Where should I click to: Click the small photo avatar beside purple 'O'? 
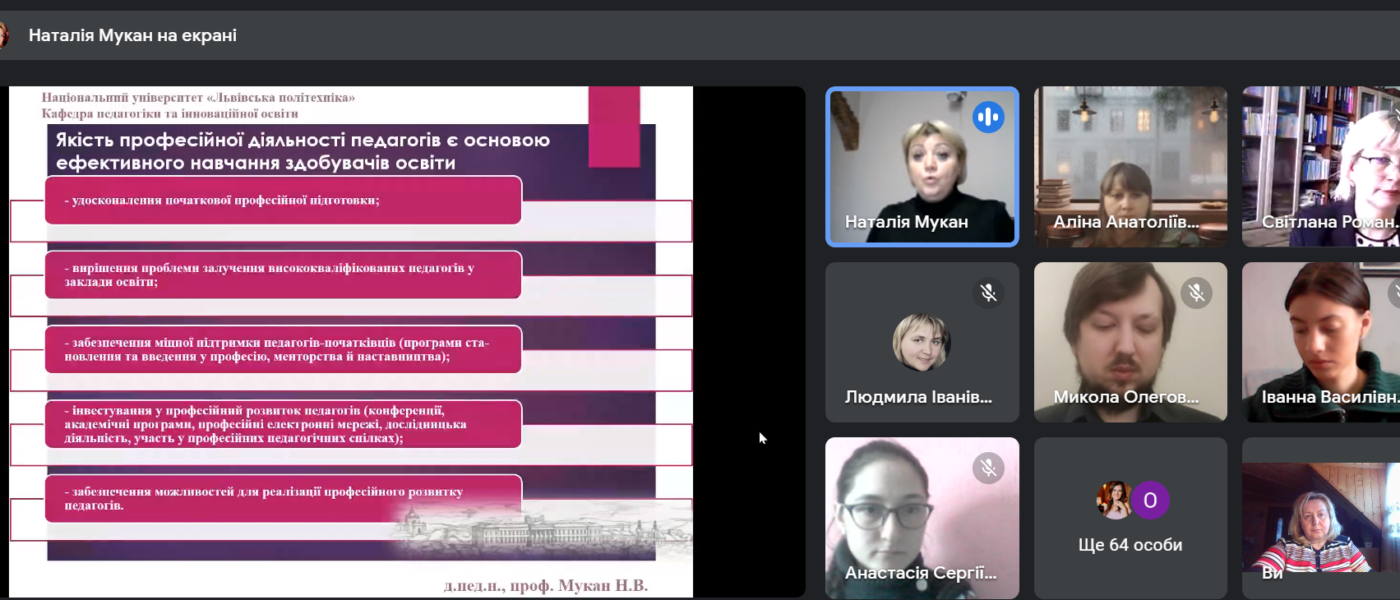pyautogui.click(x=1113, y=500)
